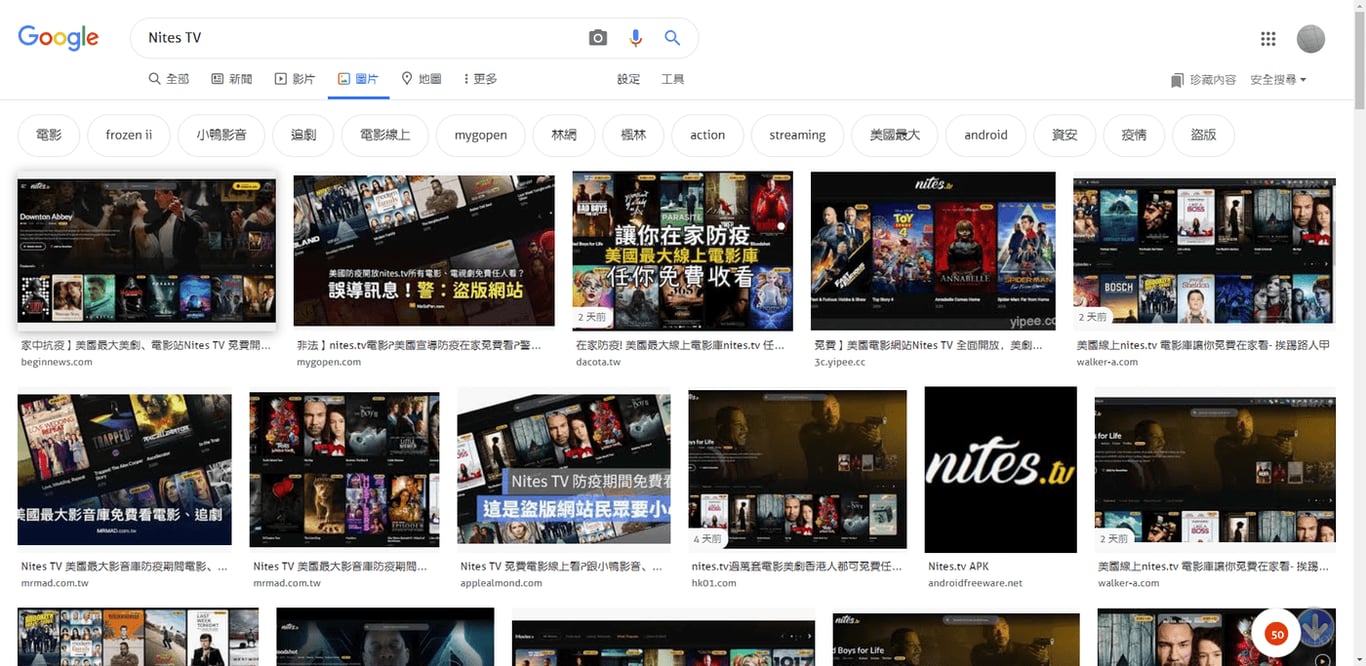The height and width of the screenshot is (666, 1366).
Task: Switch to the 全部 search tab
Action: coord(169,79)
